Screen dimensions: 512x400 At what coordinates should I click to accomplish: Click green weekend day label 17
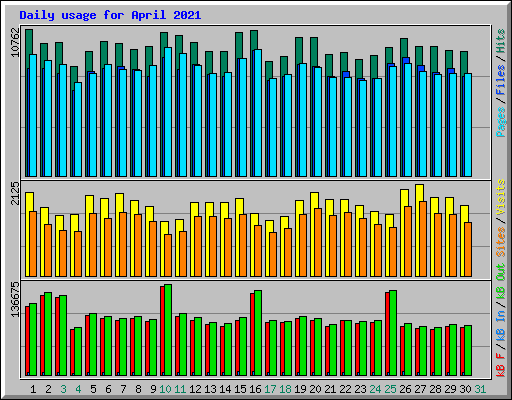point(270,389)
